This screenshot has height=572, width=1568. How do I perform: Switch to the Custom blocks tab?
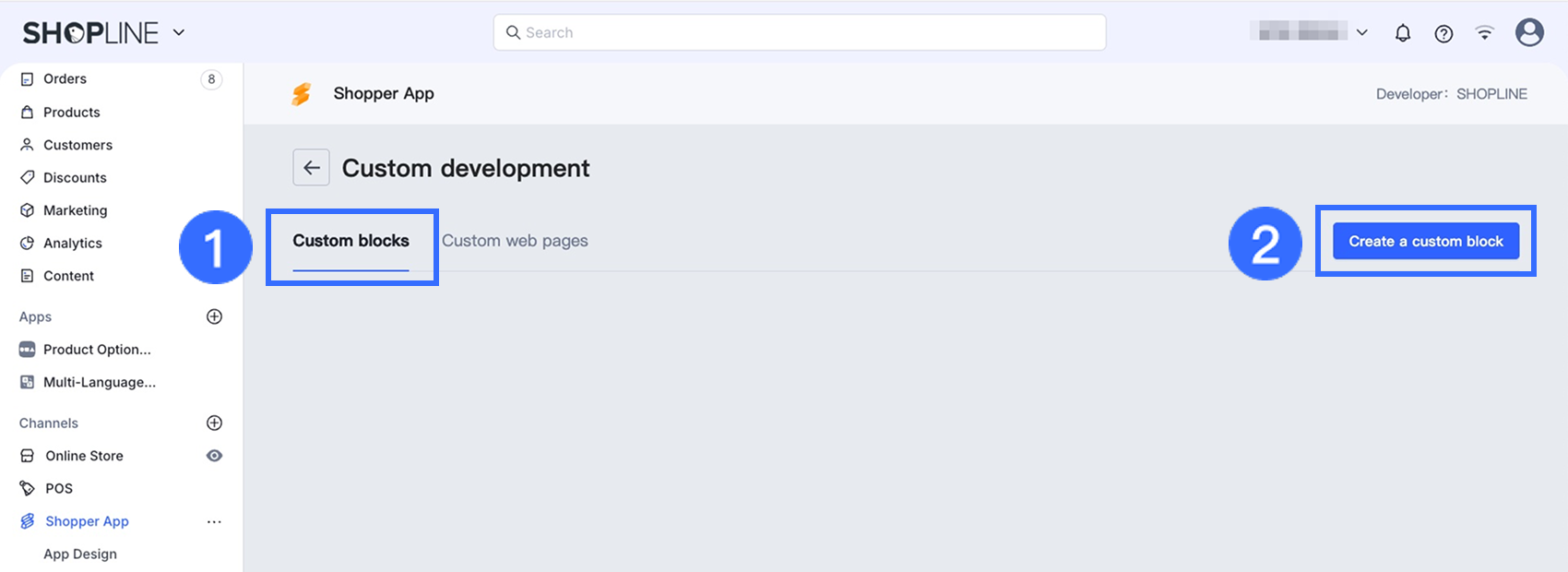(x=350, y=241)
